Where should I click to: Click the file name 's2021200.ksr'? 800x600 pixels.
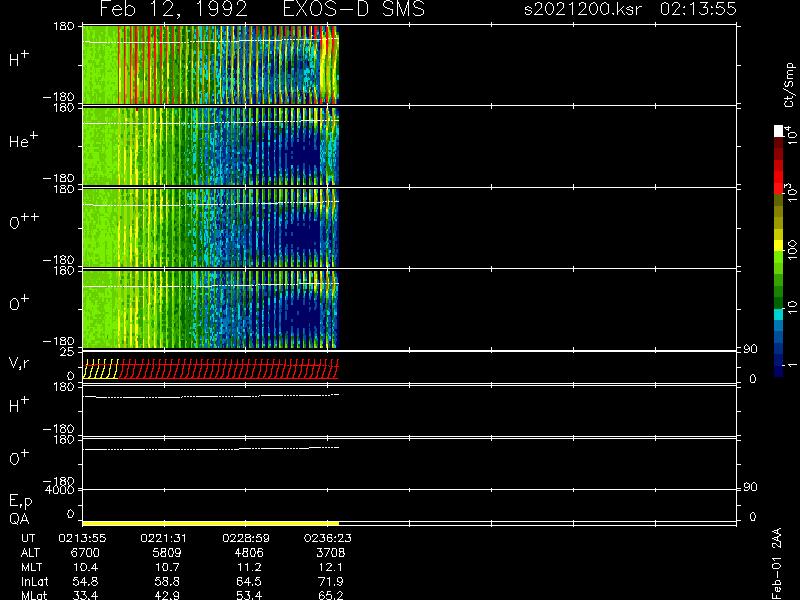pyautogui.click(x=583, y=9)
